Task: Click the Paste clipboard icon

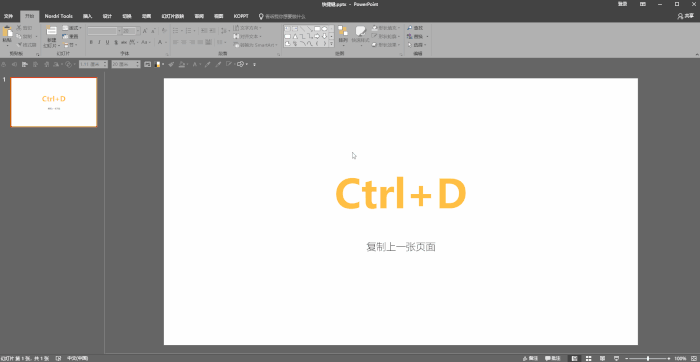Action: (x=7, y=32)
